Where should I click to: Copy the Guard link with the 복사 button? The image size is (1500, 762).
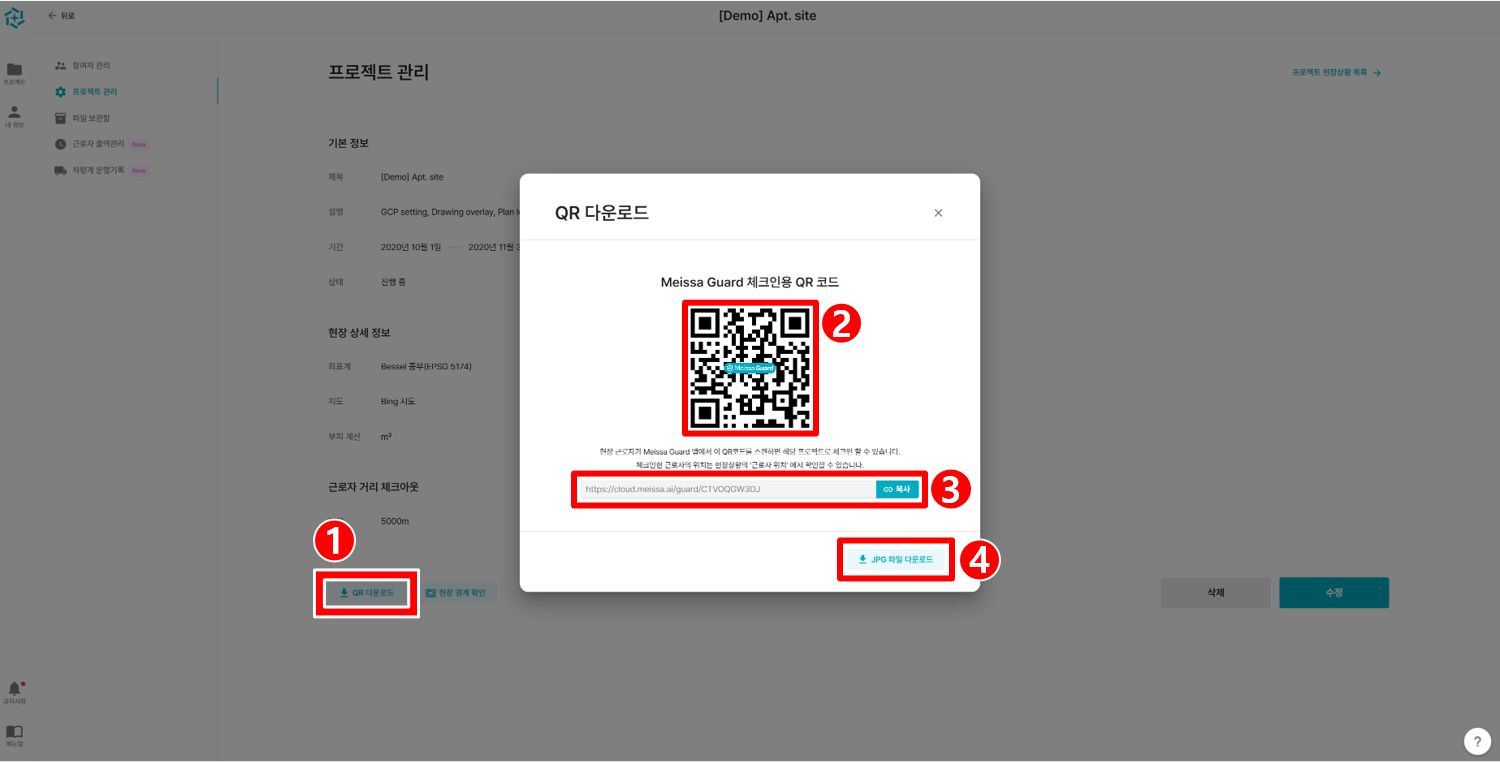coord(897,489)
